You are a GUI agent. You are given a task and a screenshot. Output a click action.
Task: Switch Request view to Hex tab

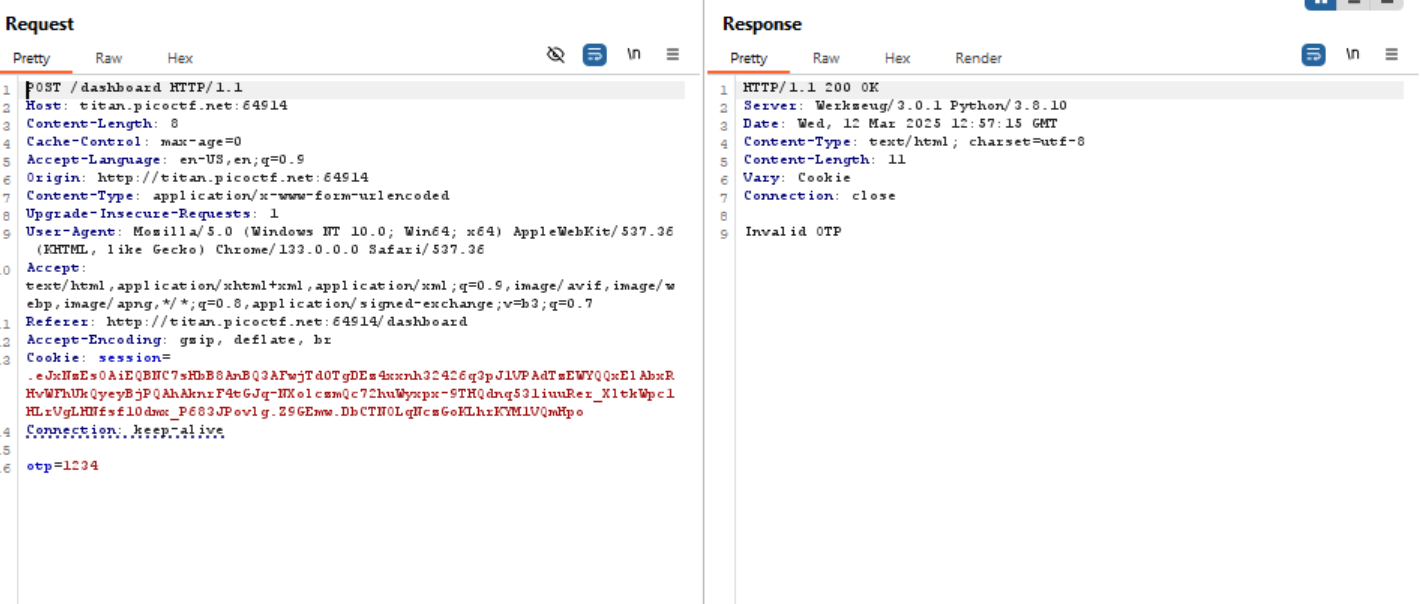pos(180,58)
